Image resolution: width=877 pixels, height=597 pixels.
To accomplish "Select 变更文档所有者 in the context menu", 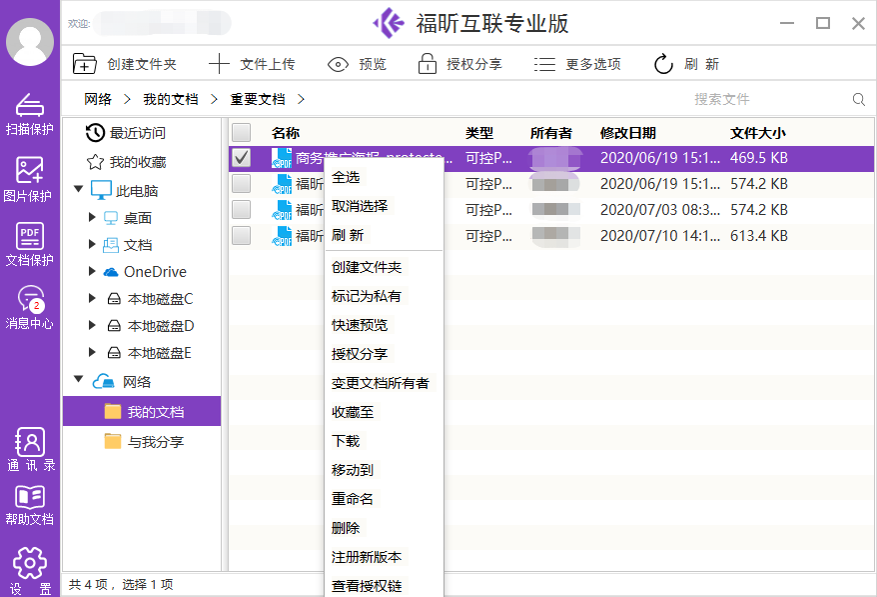I will (x=380, y=383).
